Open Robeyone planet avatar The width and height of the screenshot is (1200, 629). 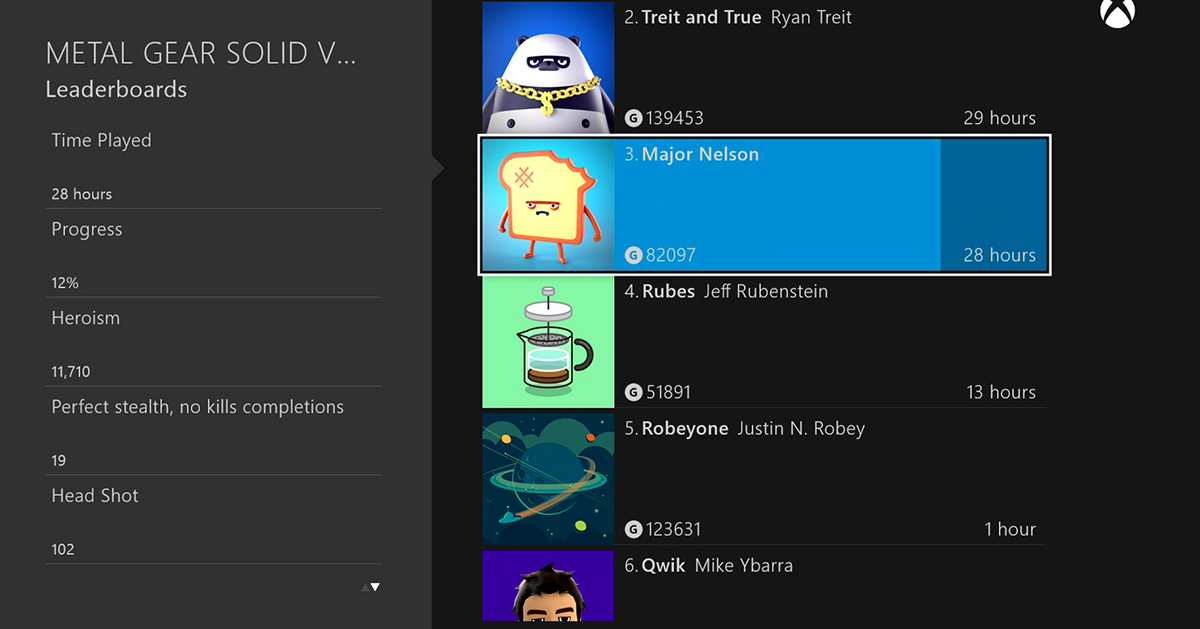[x=548, y=479]
